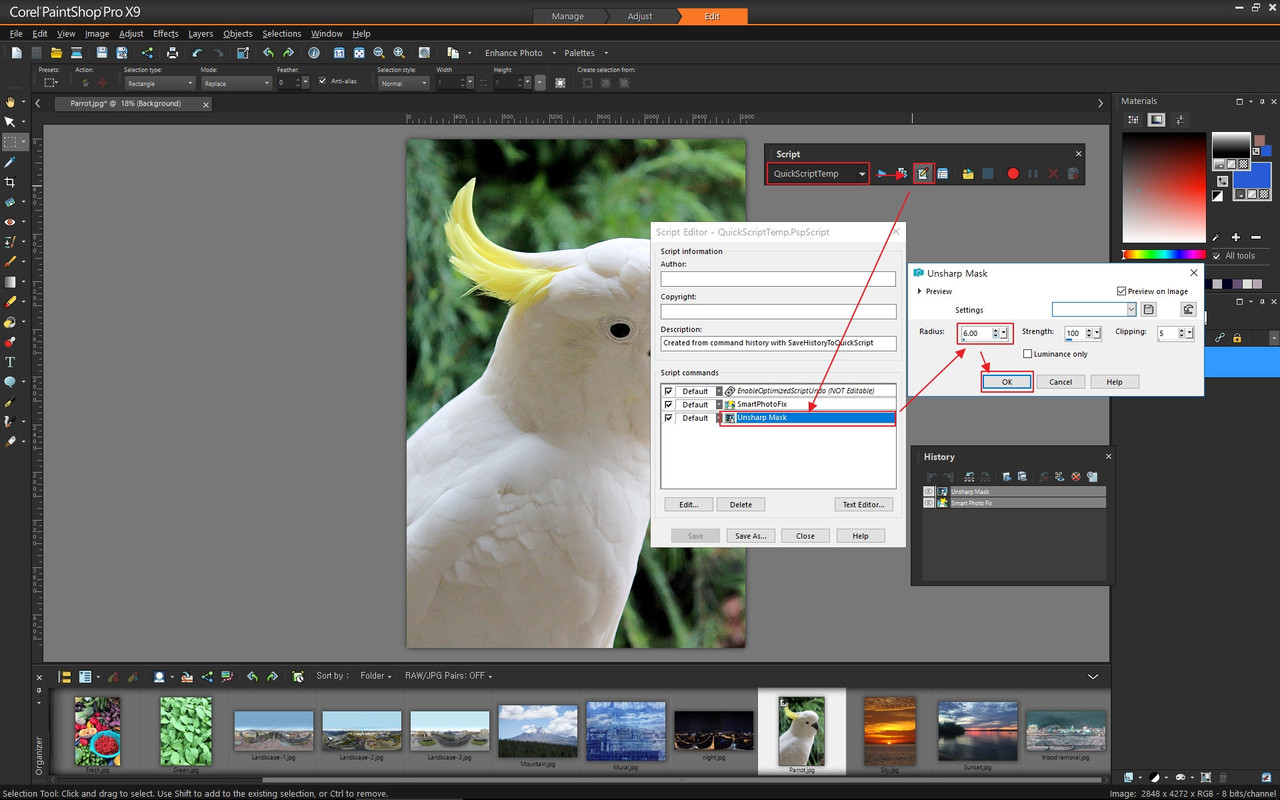Open the QuickScriptTemp script dropdown
This screenshot has width=1280, height=800.
pos(862,174)
